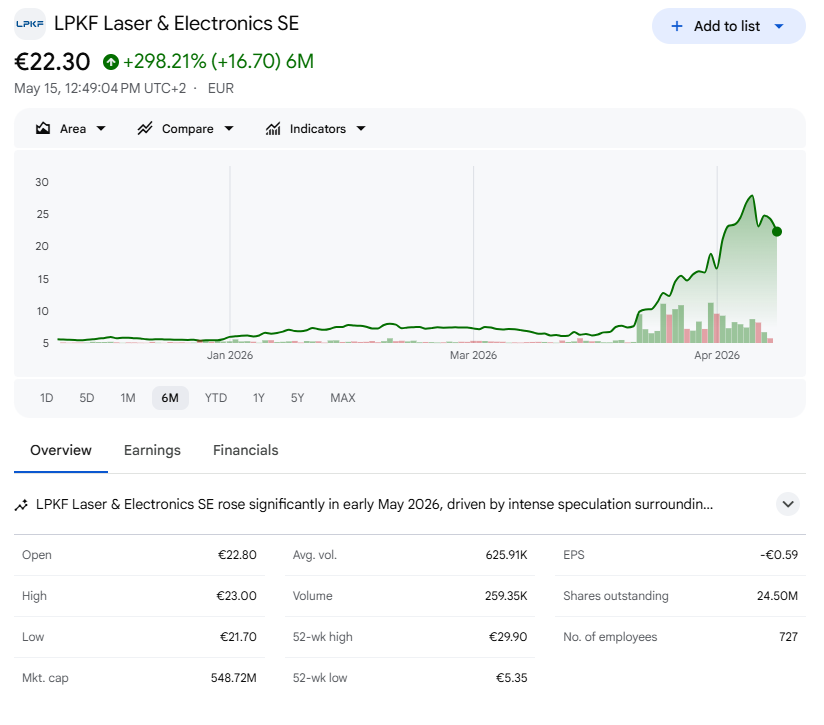Select the 5Y time range
The width and height of the screenshot is (824, 725).
pyautogui.click(x=297, y=398)
